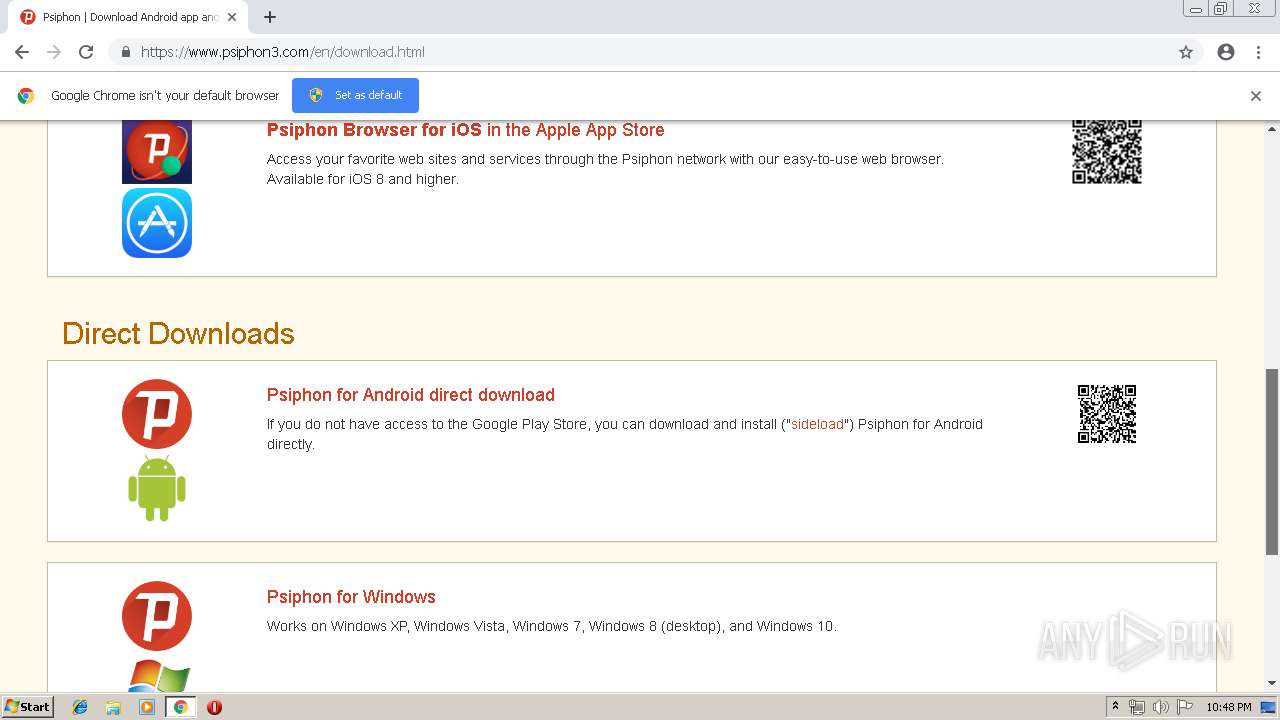Image resolution: width=1280 pixels, height=720 pixels.
Task: Open the Action Center flag icon
Action: pyautogui.click(x=1185, y=707)
